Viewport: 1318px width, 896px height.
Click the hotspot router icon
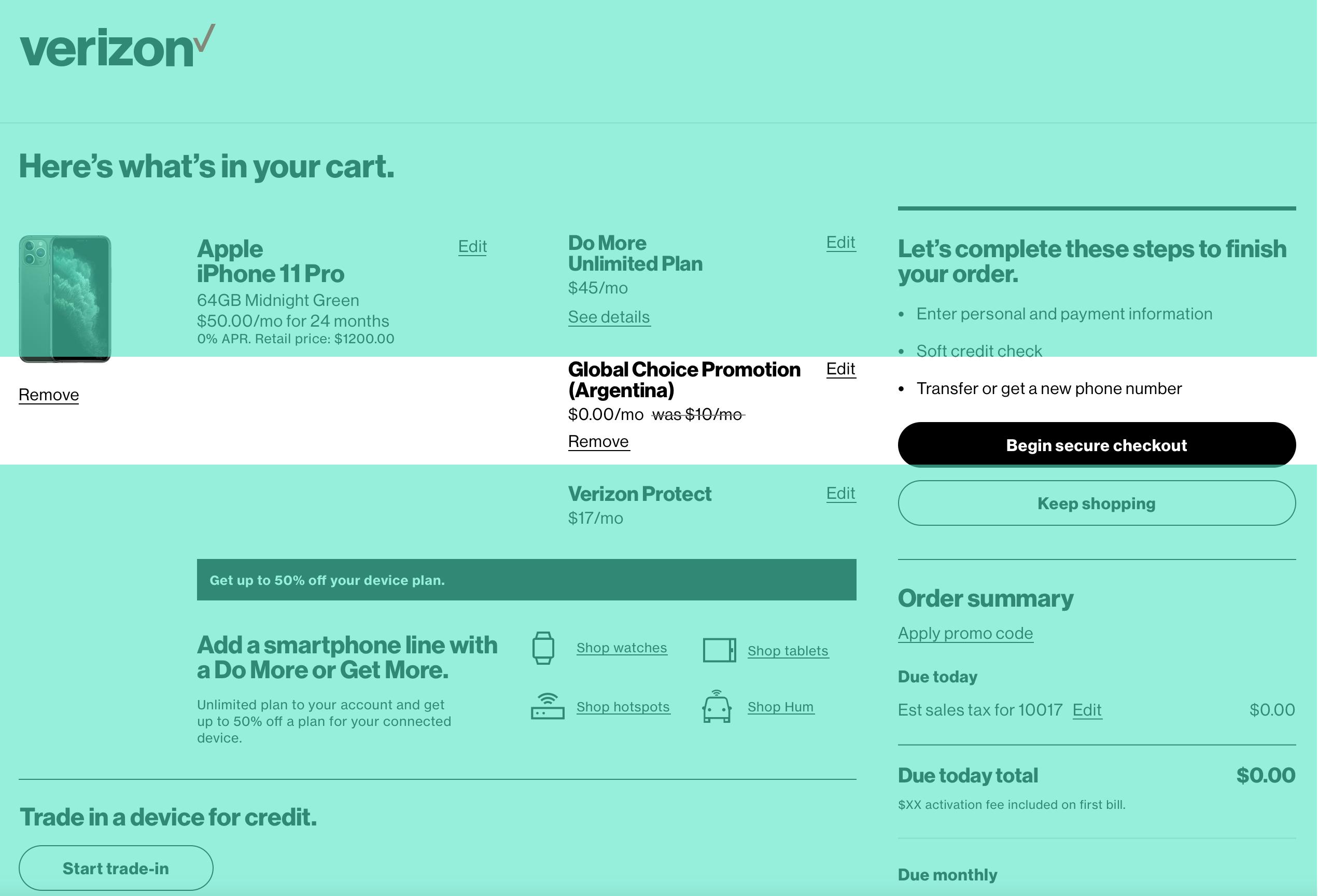coord(548,706)
